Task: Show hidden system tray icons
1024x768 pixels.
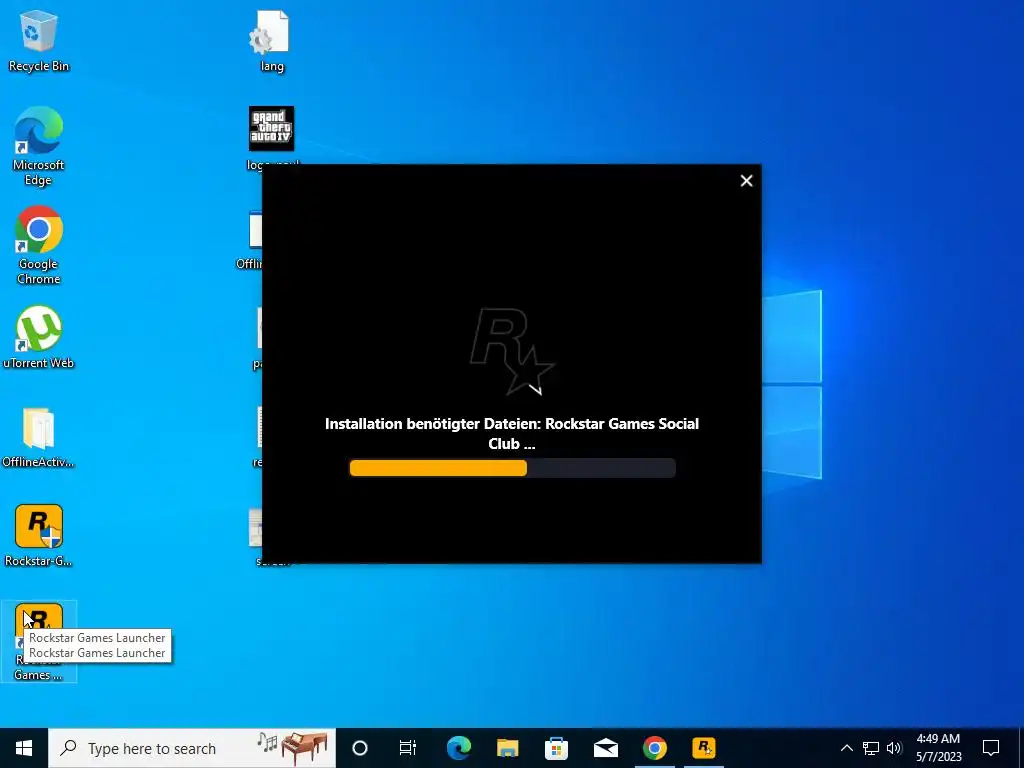Action: 846,748
